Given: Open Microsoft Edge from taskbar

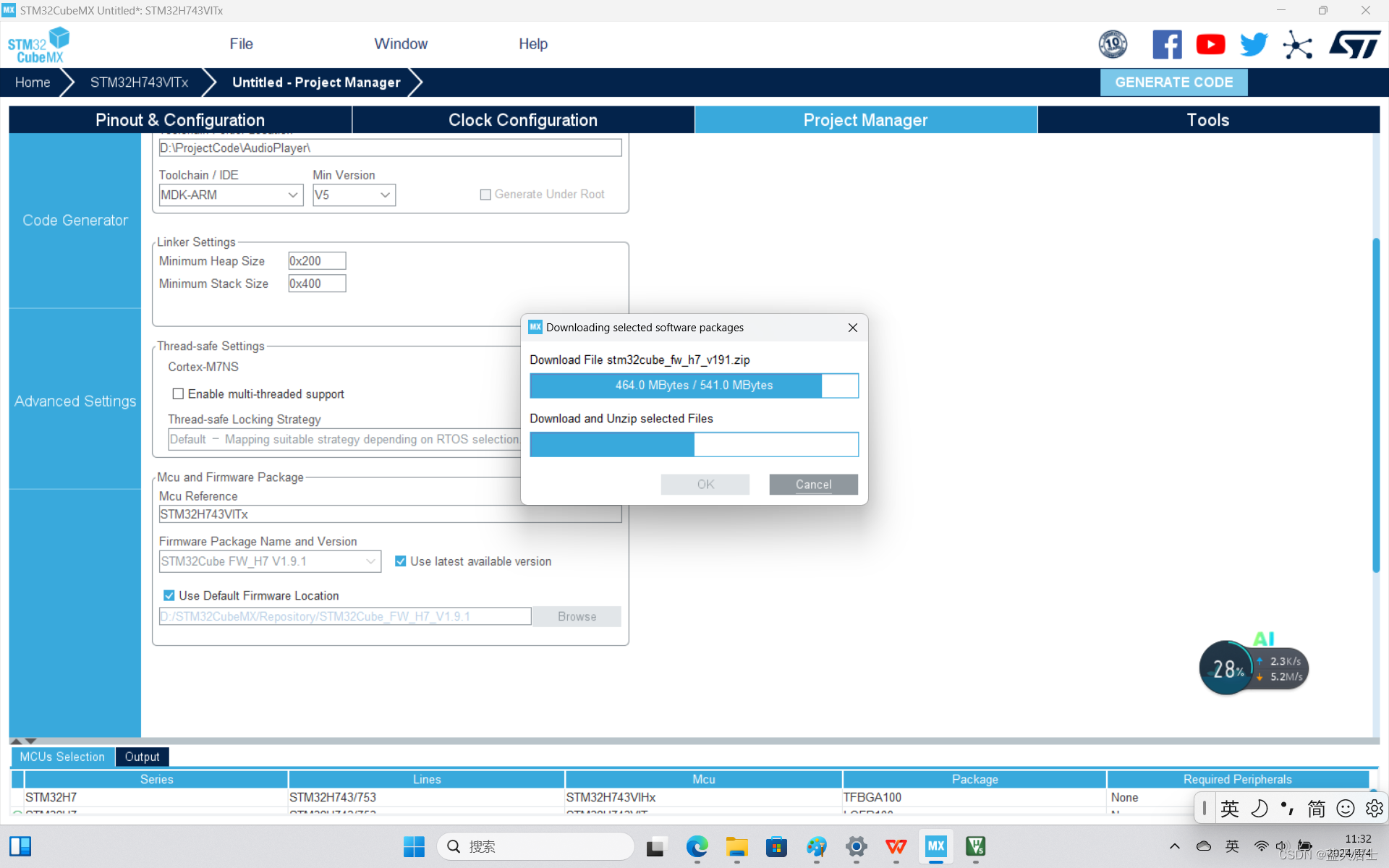Looking at the screenshot, I should (x=697, y=846).
